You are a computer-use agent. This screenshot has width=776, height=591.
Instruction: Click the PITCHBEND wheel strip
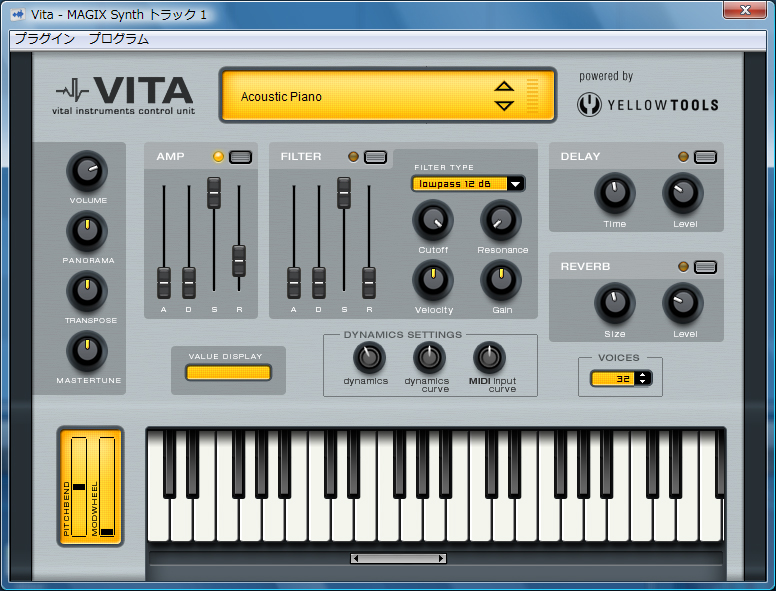(x=79, y=487)
